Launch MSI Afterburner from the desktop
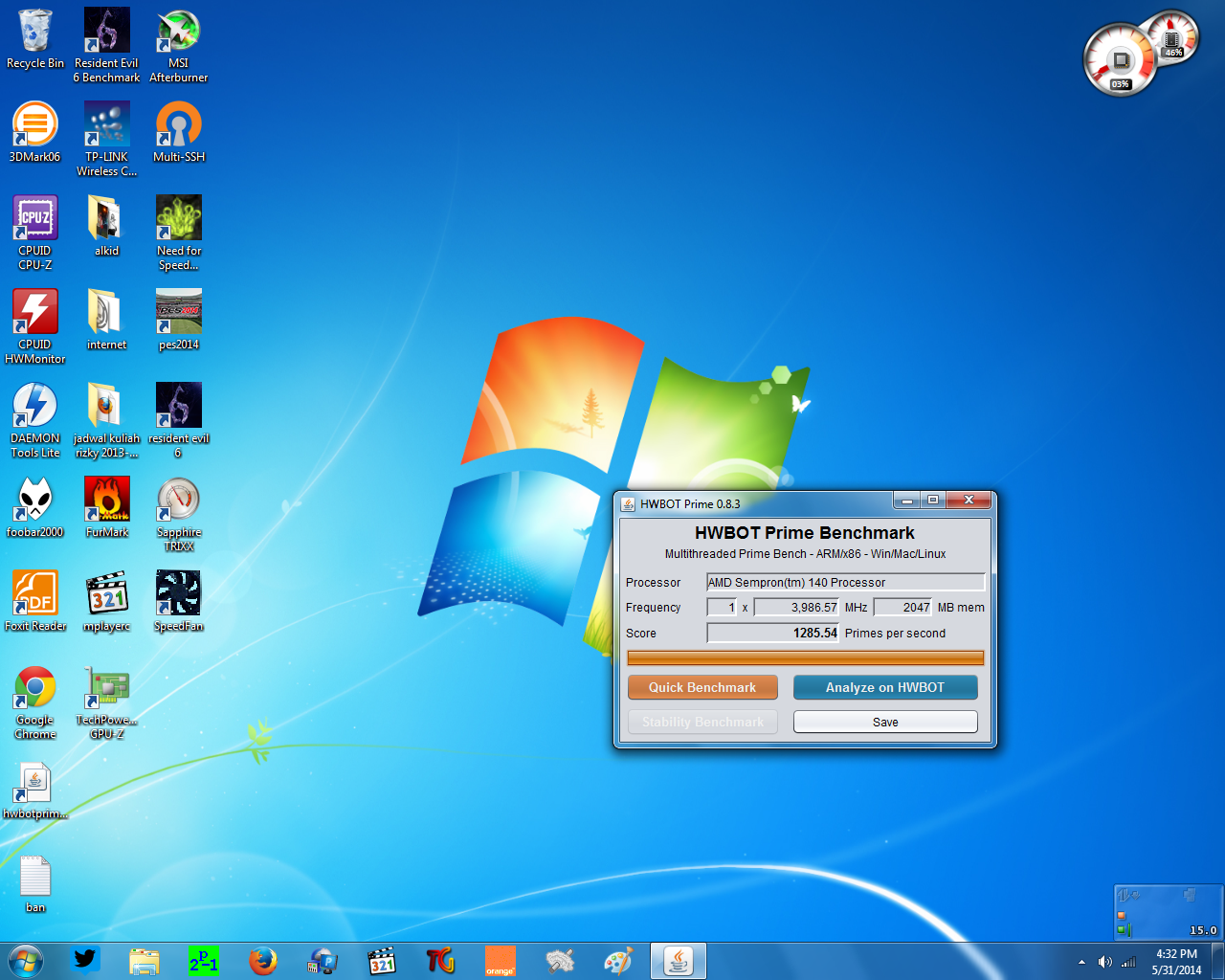This screenshot has height=980, width=1225. click(179, 45)
